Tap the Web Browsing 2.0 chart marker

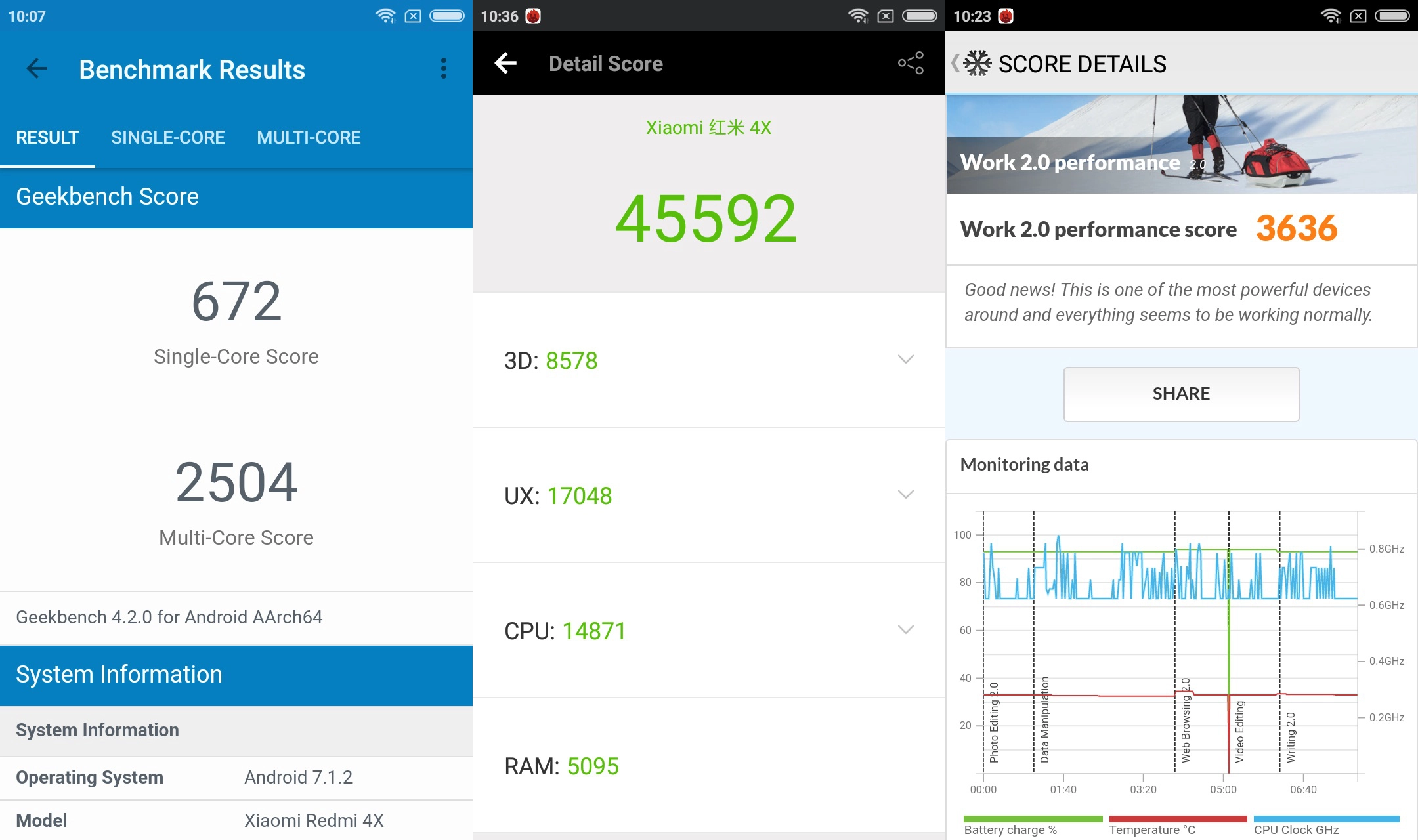pyautogui.click(x=1186, y=720)
